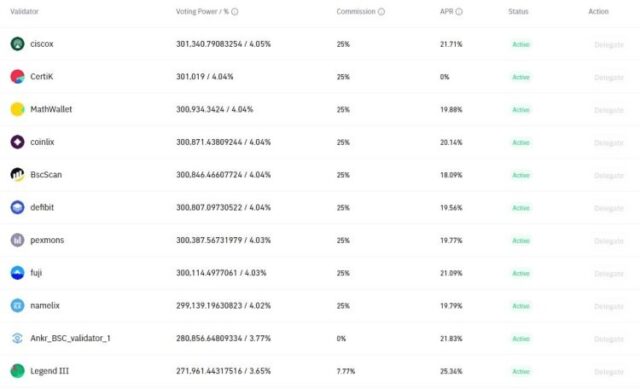Open the pexmons validator details link

(x=47, y=240)
